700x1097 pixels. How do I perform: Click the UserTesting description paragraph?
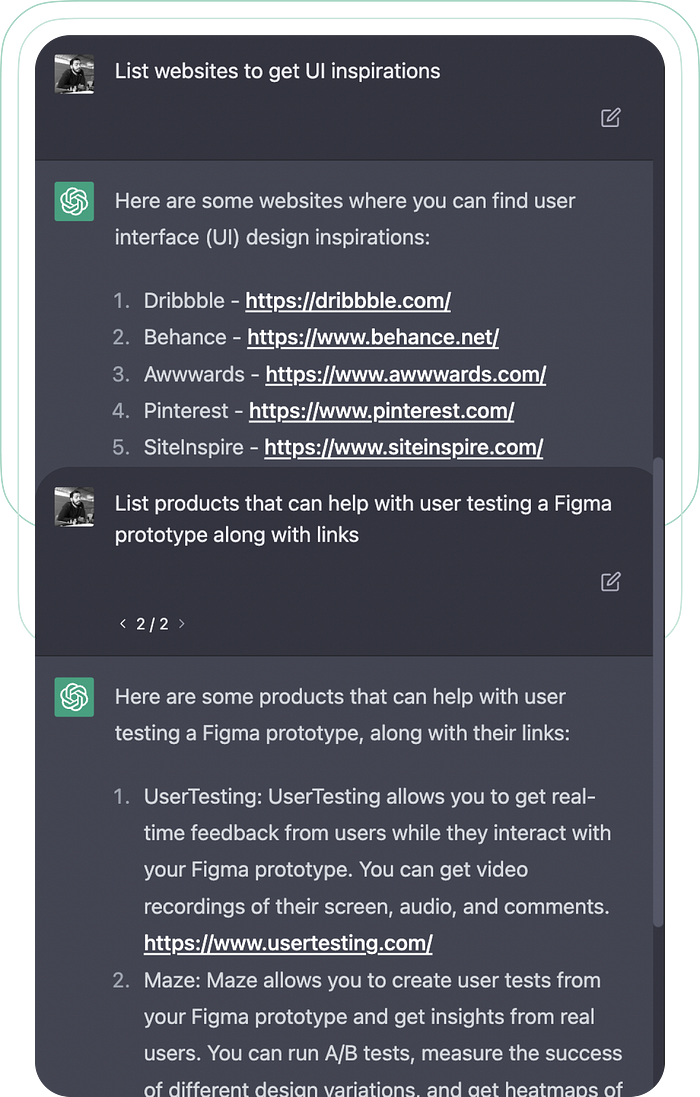378,851
